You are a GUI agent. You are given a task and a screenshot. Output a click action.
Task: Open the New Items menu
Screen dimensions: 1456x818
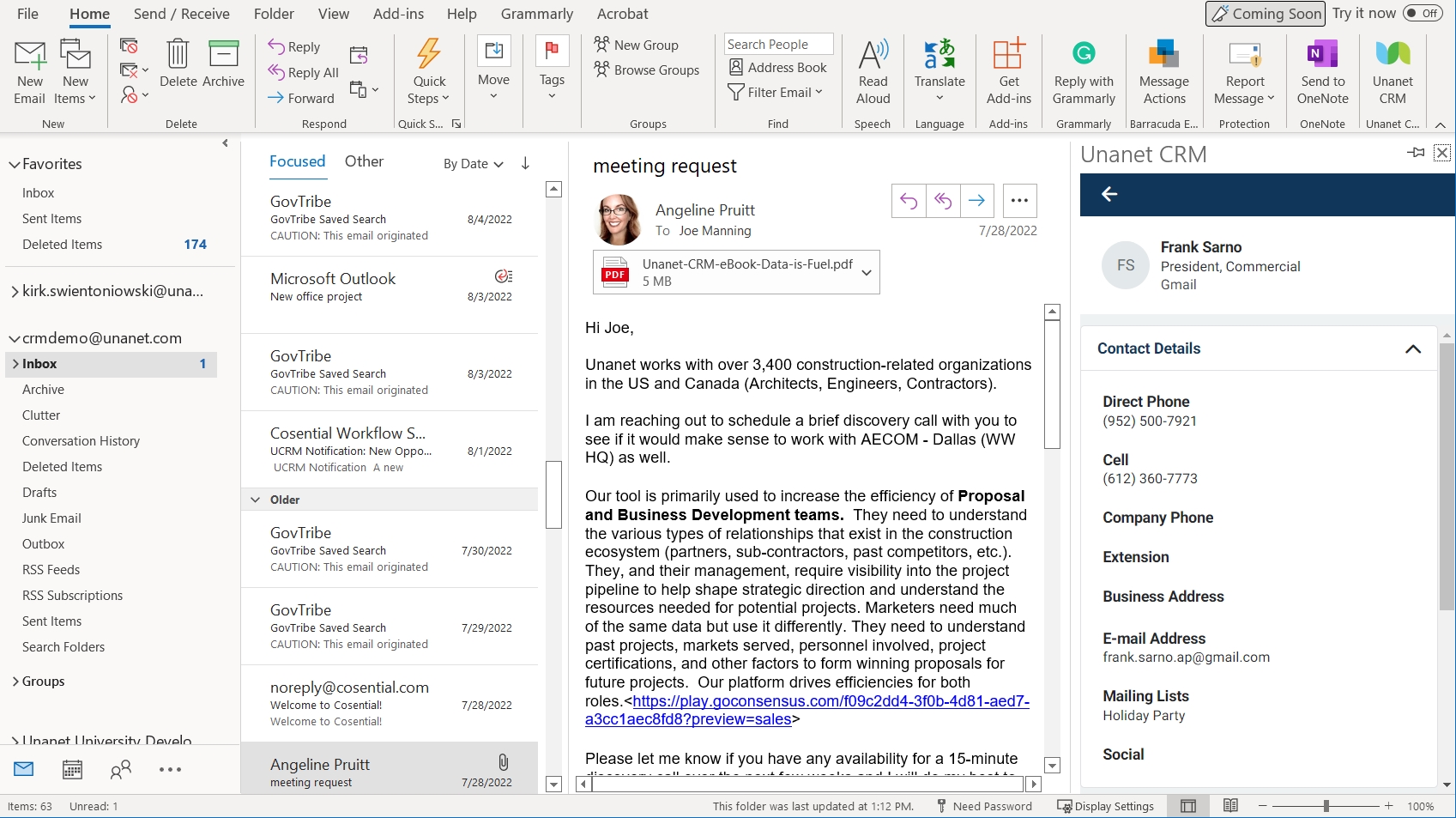(x=76, y=72)
